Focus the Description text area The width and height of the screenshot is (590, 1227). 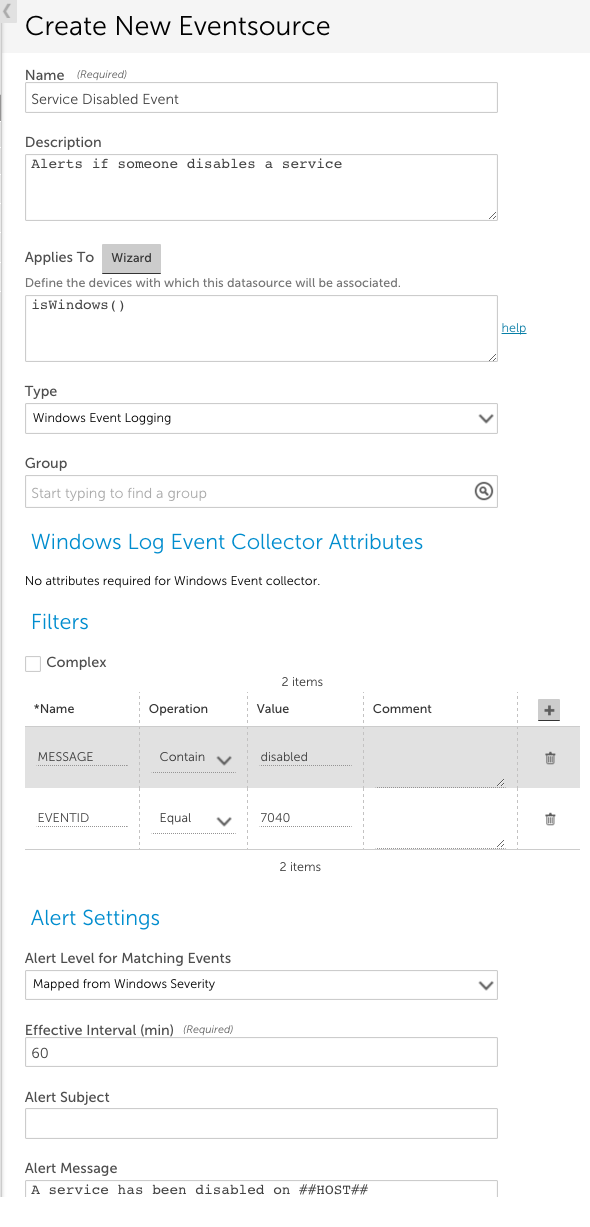point(261,187)
